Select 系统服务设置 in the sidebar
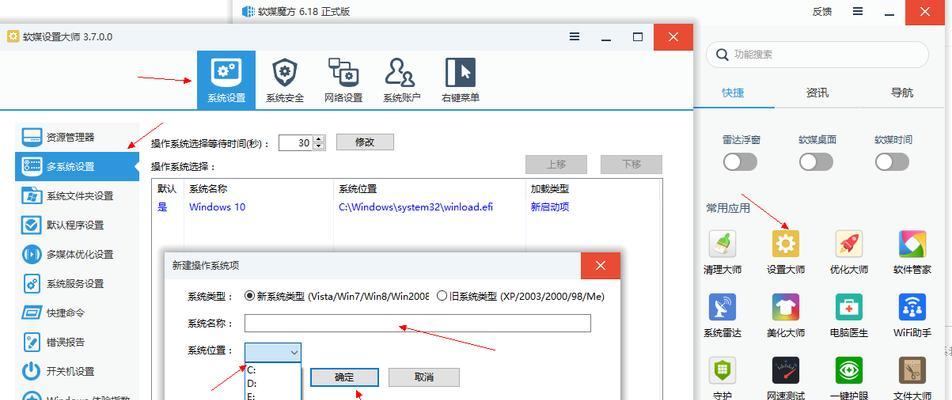This screenshot has height=400, width=952. click(x=76, y=283)
